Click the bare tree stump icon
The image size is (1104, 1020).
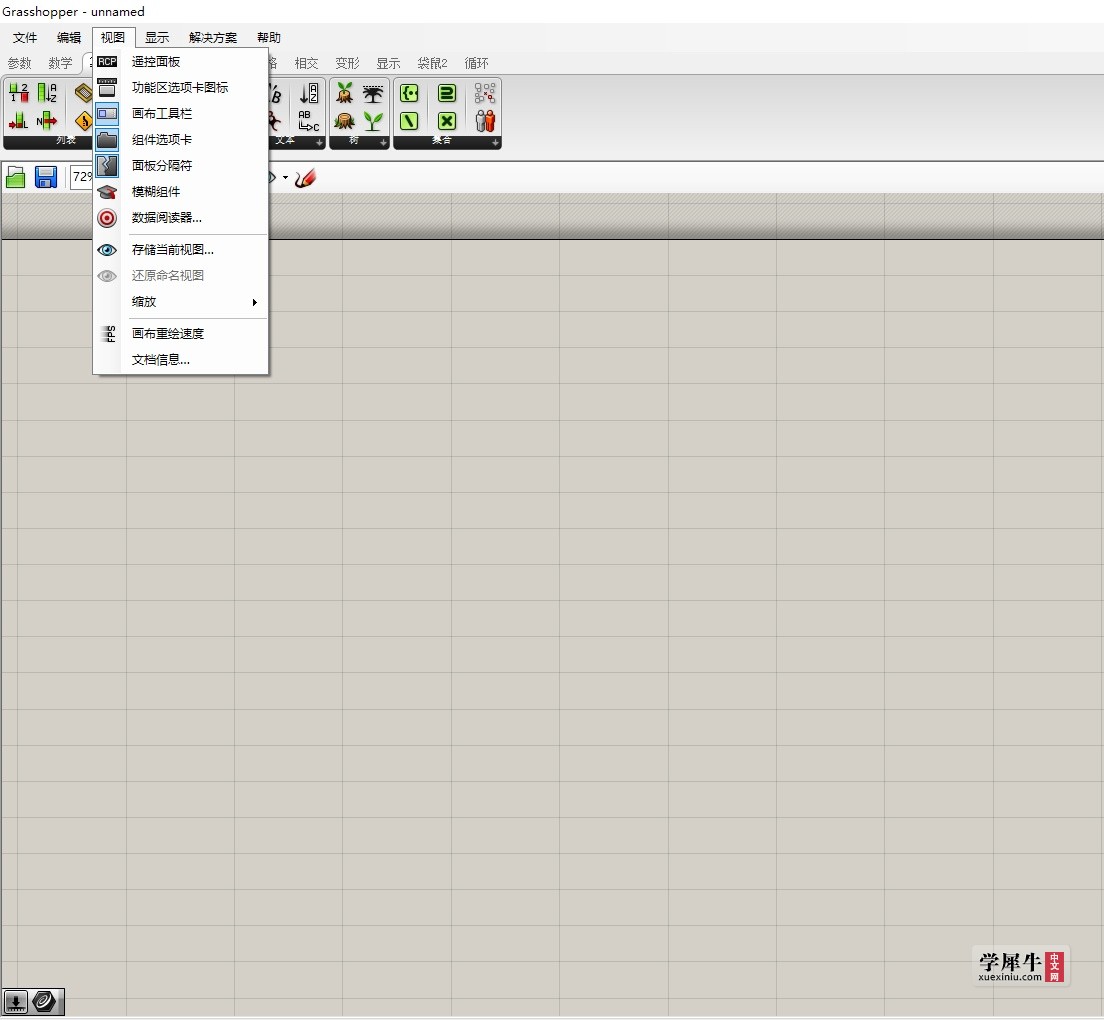344,121
